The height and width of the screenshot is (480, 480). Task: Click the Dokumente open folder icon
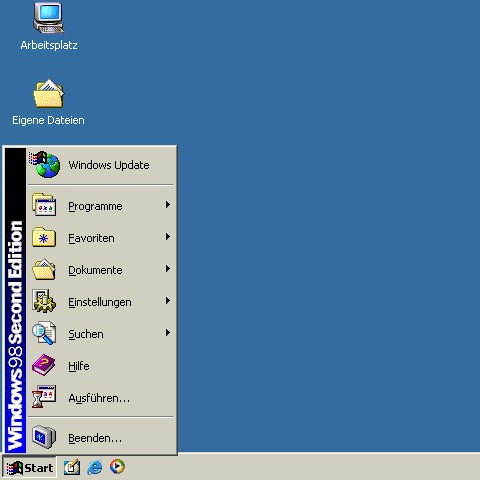pyautogui.click(x=44, y=269)
